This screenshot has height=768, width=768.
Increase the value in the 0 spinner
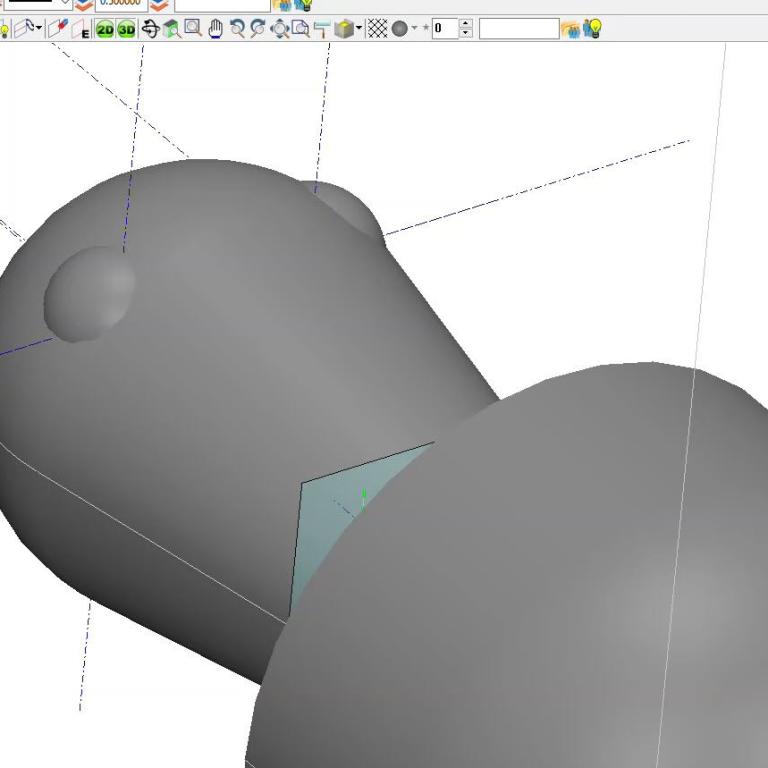tap(466, 24)
